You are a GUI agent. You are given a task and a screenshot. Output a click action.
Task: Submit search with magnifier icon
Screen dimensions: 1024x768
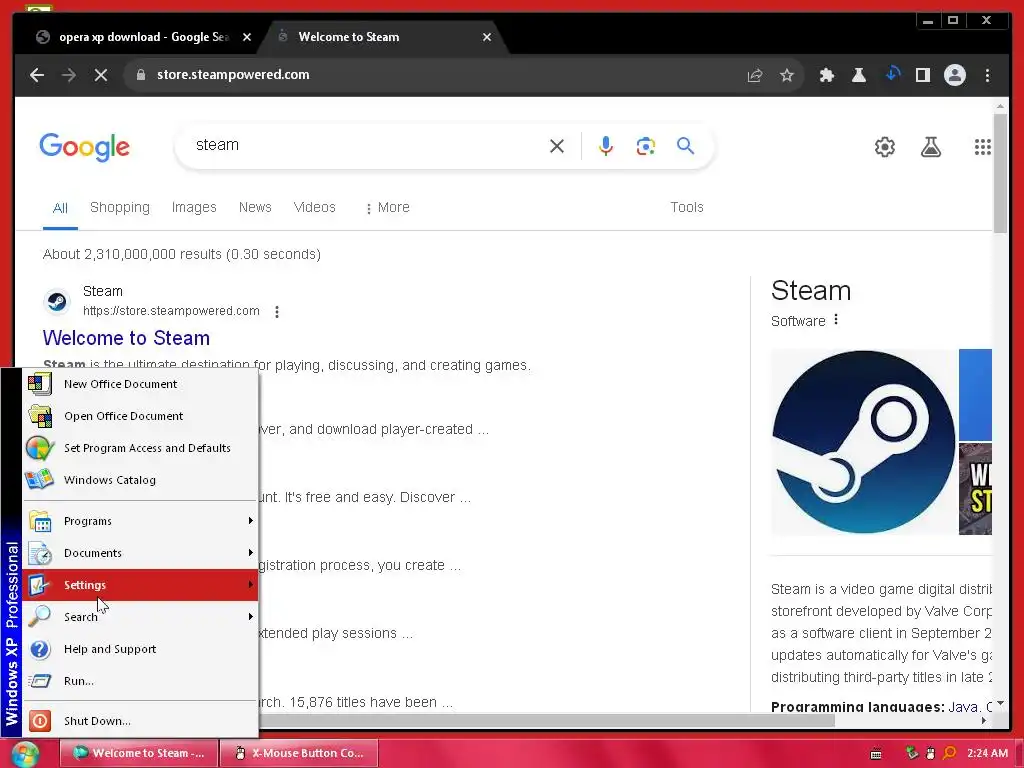685,146
